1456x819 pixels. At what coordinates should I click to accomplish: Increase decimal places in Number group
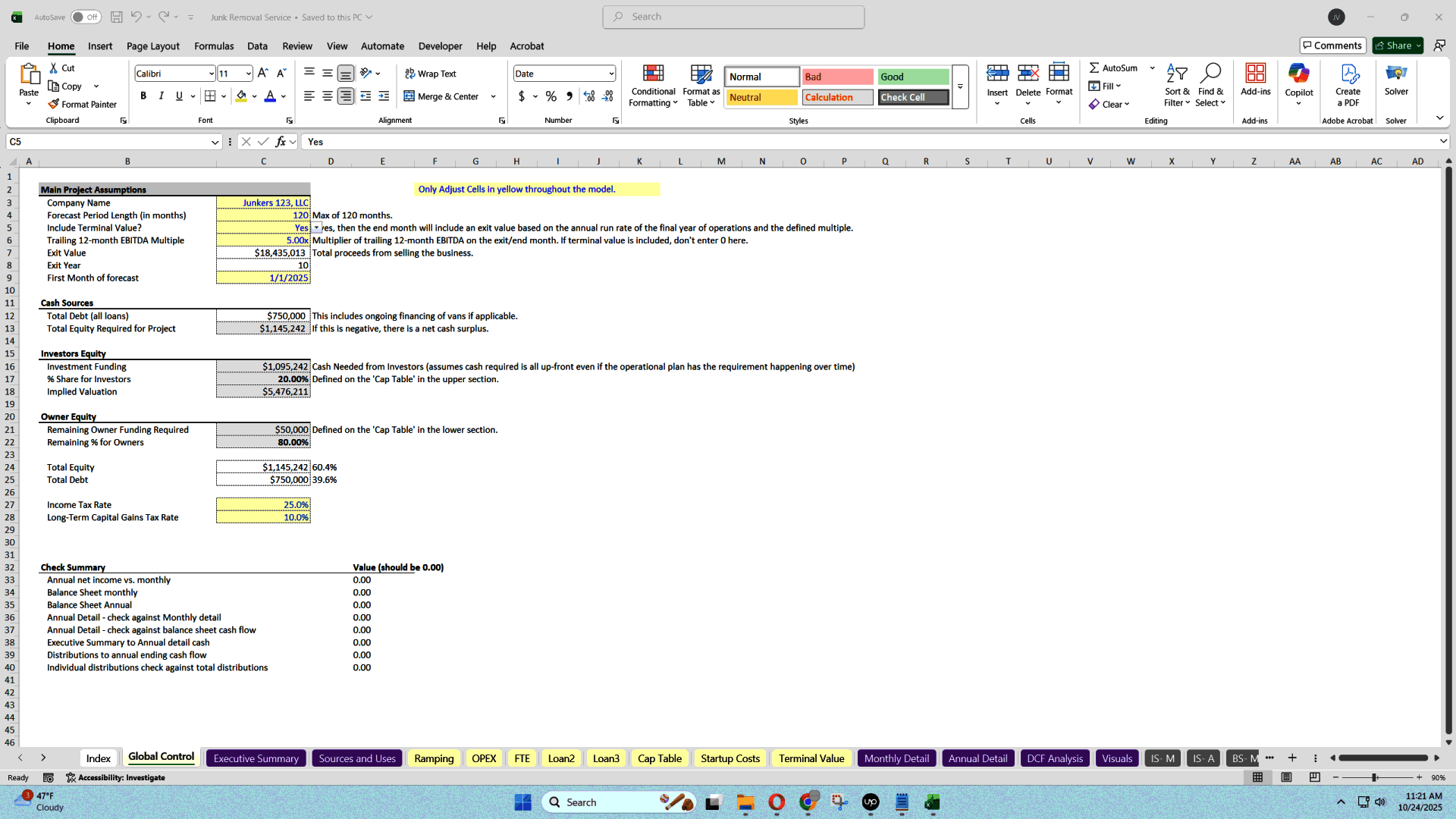[588, 96]
